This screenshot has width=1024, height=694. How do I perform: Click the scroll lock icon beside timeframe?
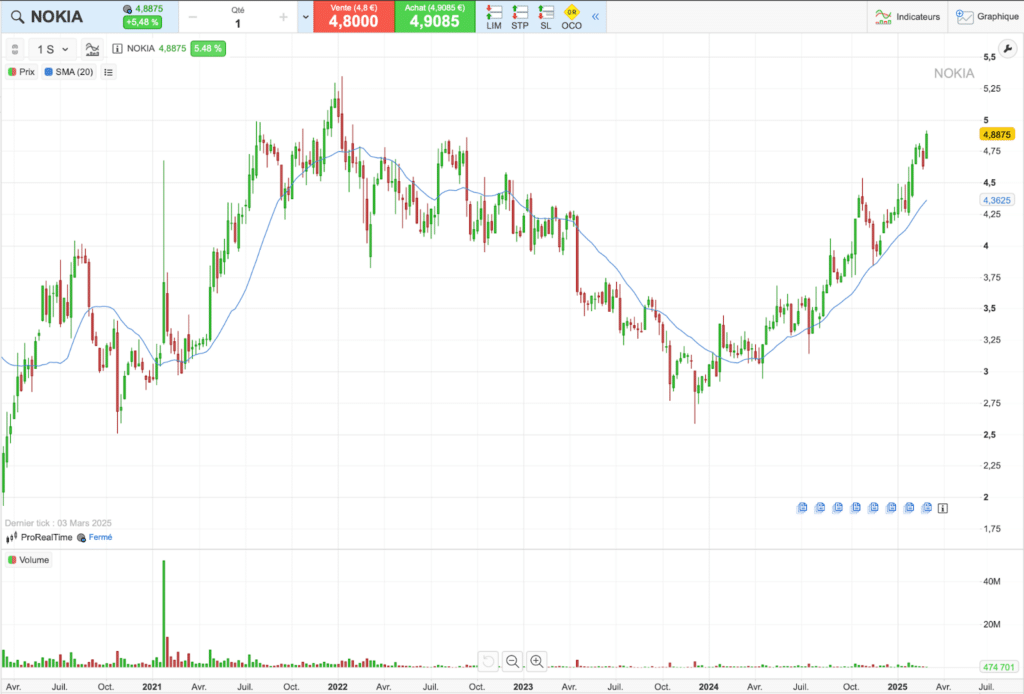(x=15, y=49)
